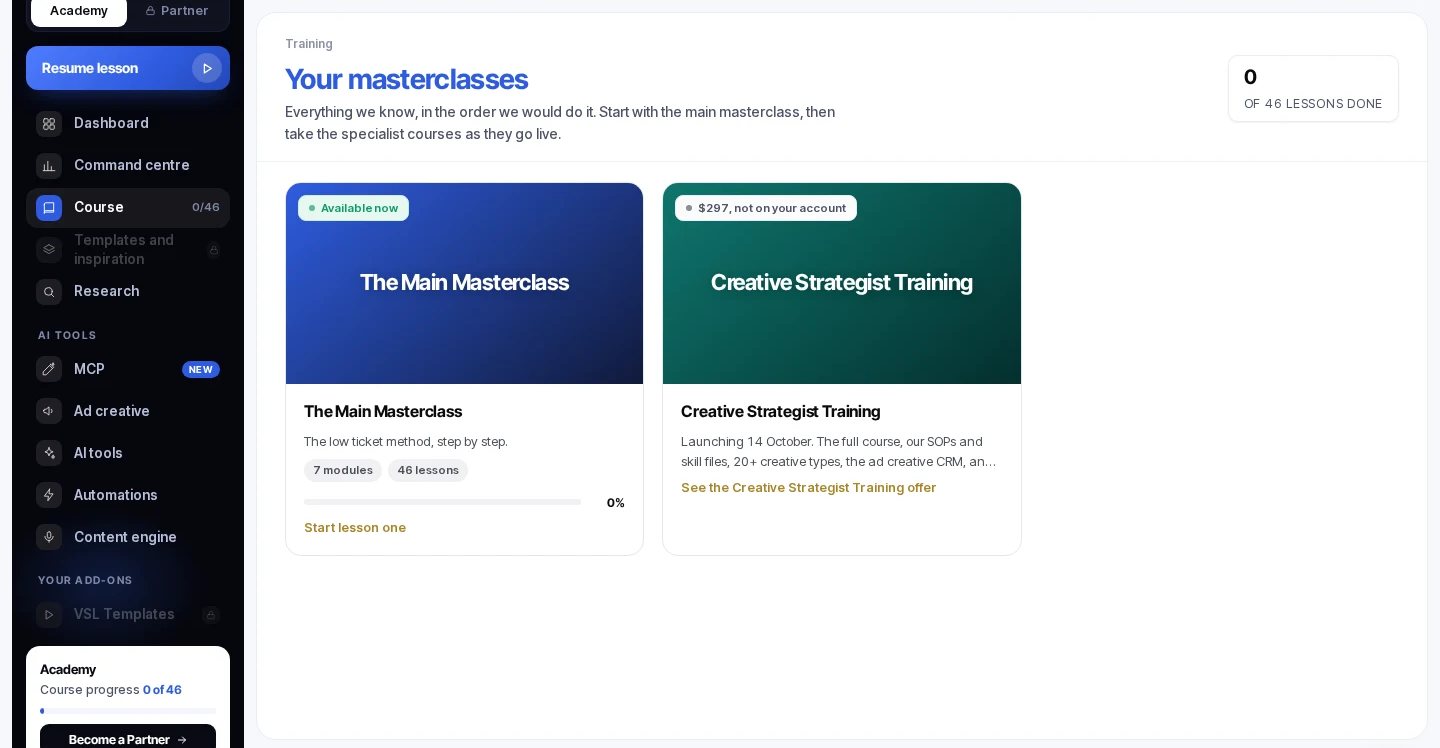Click the Automations lightning icon
The width and height of the screenshot is (1440, 748).
pos(49,495)
